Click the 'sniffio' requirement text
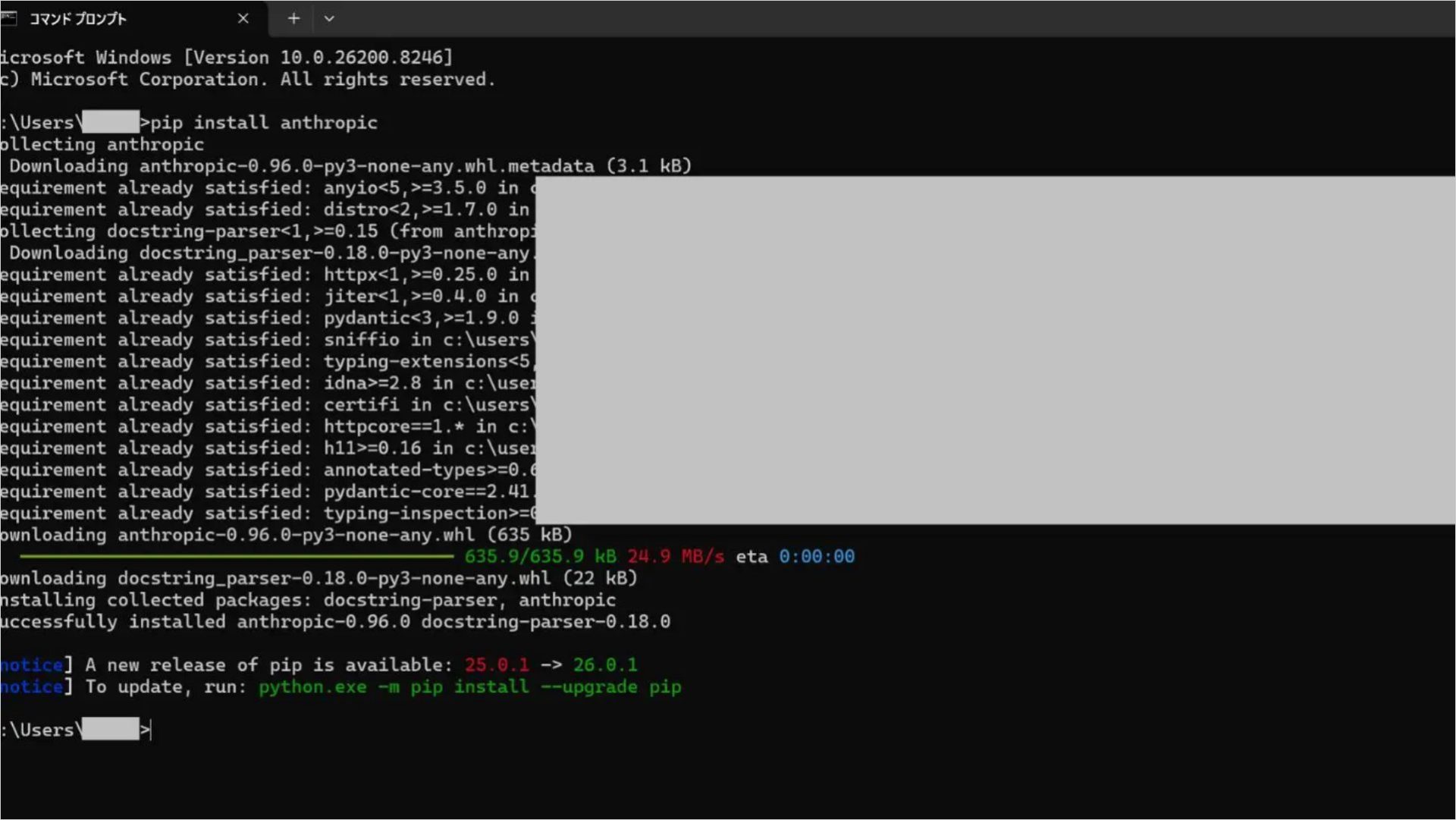 pyautogui.click(x=361, y=340)
